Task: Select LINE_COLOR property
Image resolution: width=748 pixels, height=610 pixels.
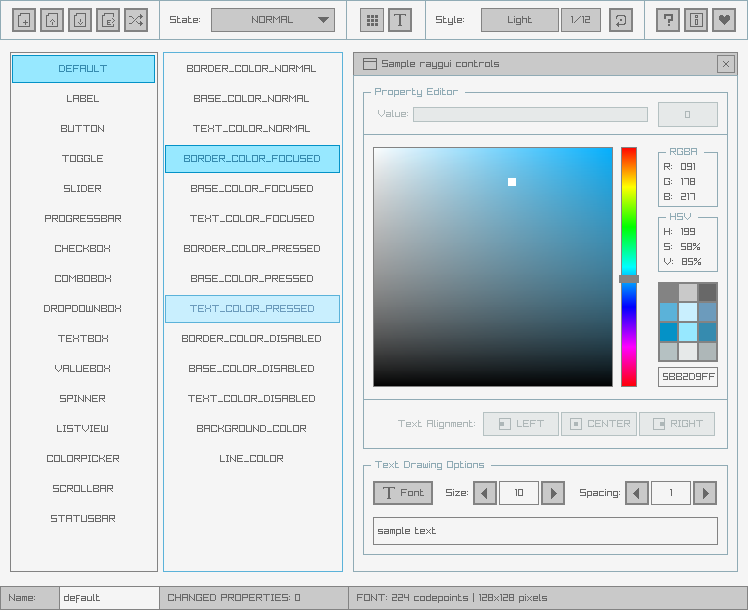Action: tap(252, 459)
